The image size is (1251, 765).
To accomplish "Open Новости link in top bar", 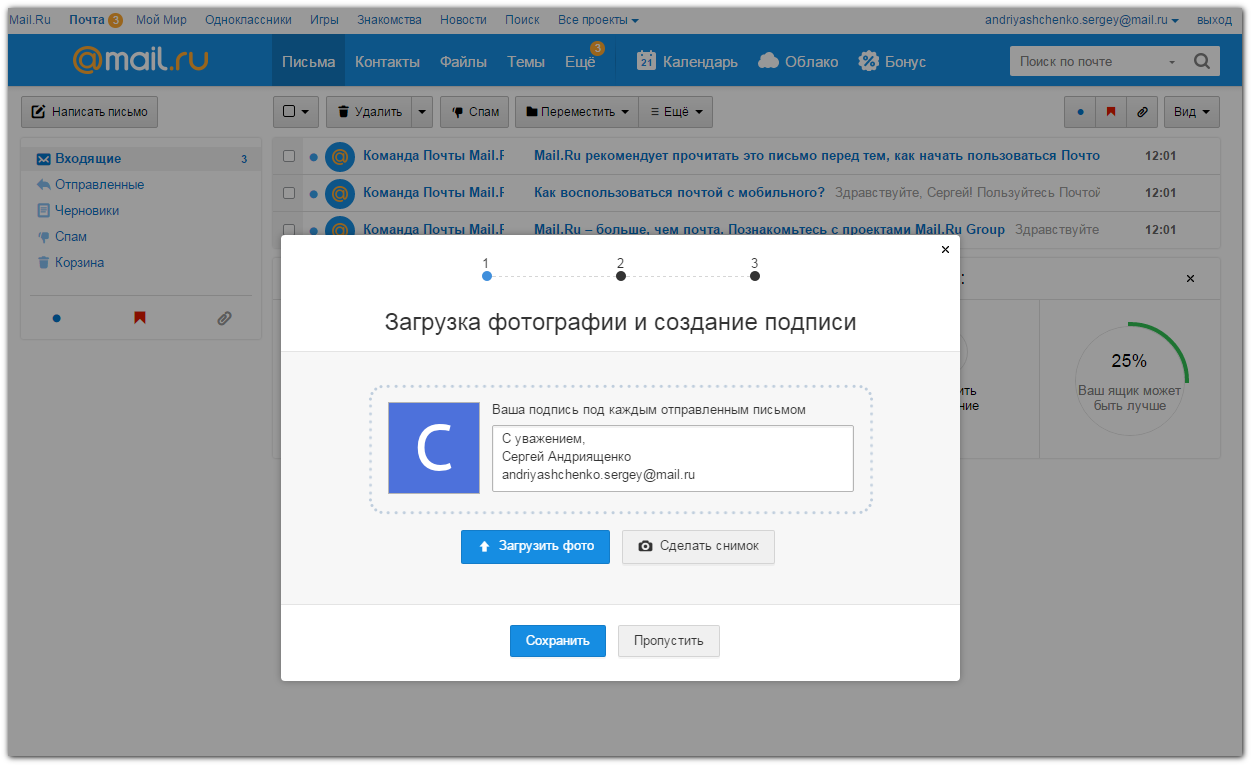I will [x=464, y=20].
